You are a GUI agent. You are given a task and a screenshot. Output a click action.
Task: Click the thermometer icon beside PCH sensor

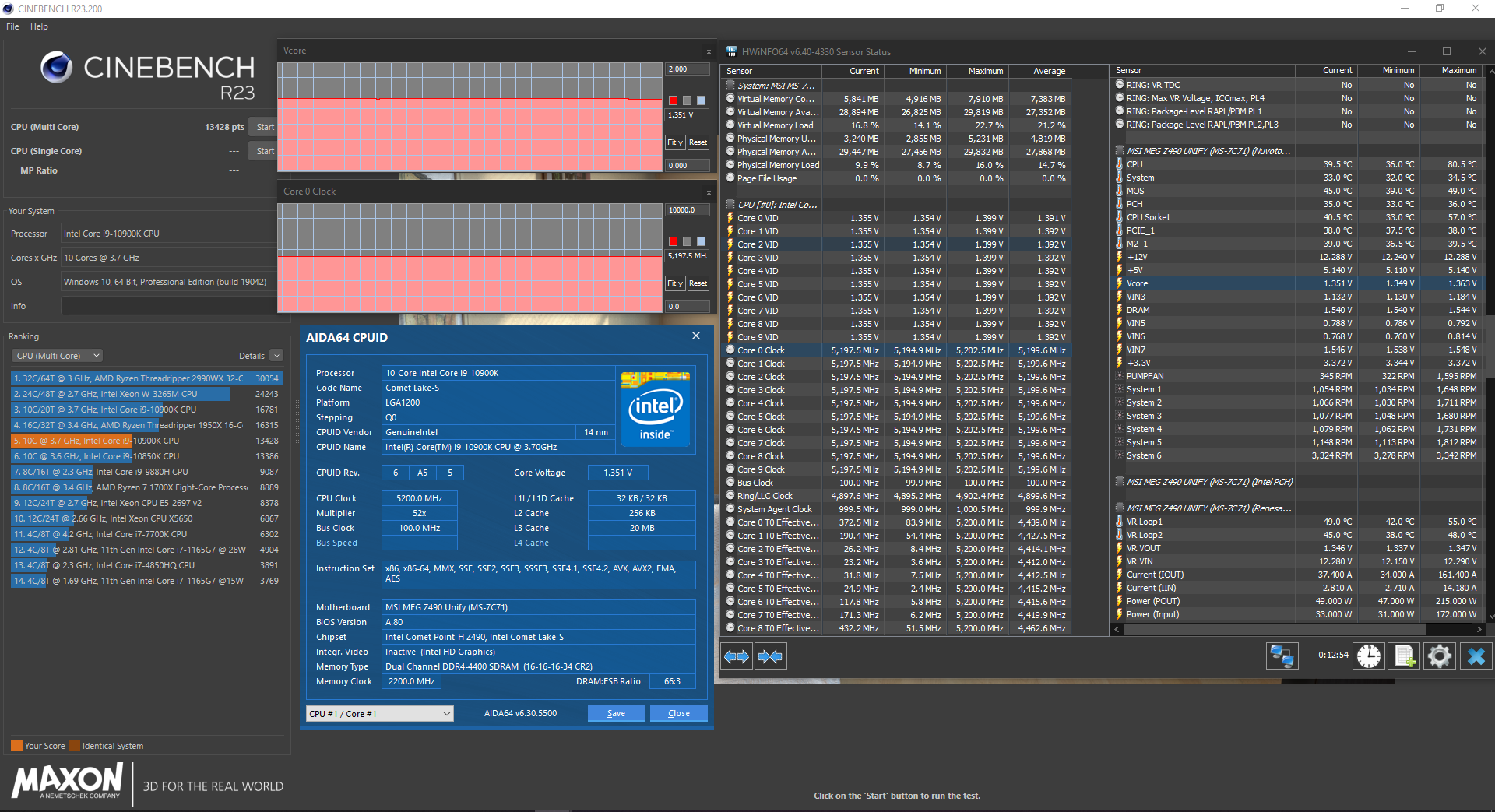coord(1120,204)
